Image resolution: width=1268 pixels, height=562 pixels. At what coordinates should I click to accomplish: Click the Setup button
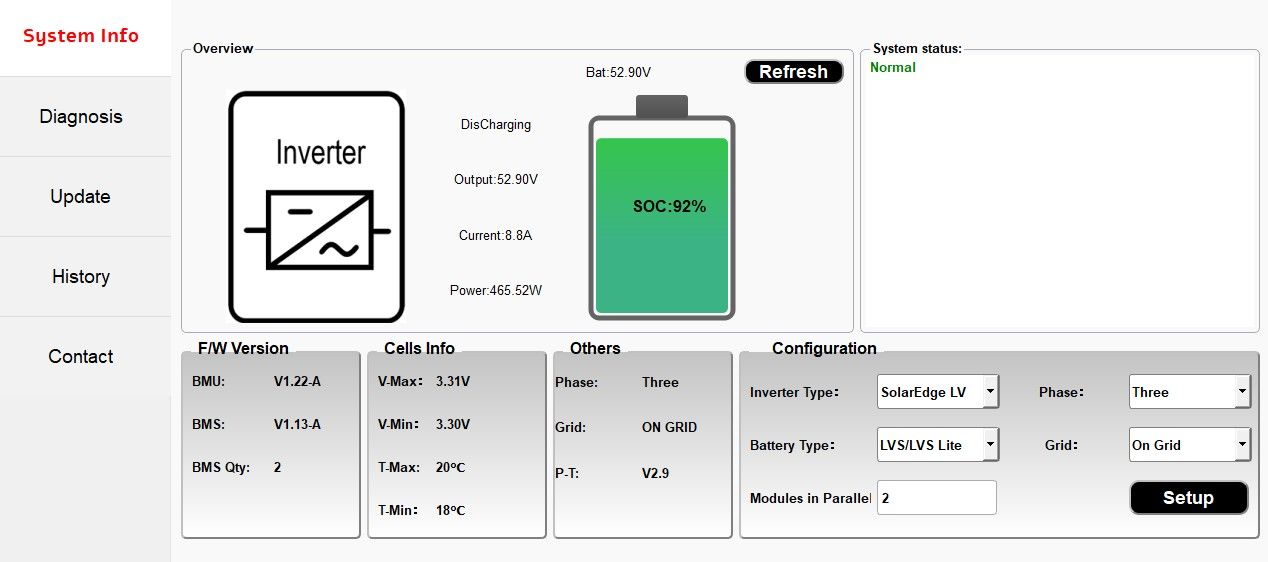point(1189,498)
